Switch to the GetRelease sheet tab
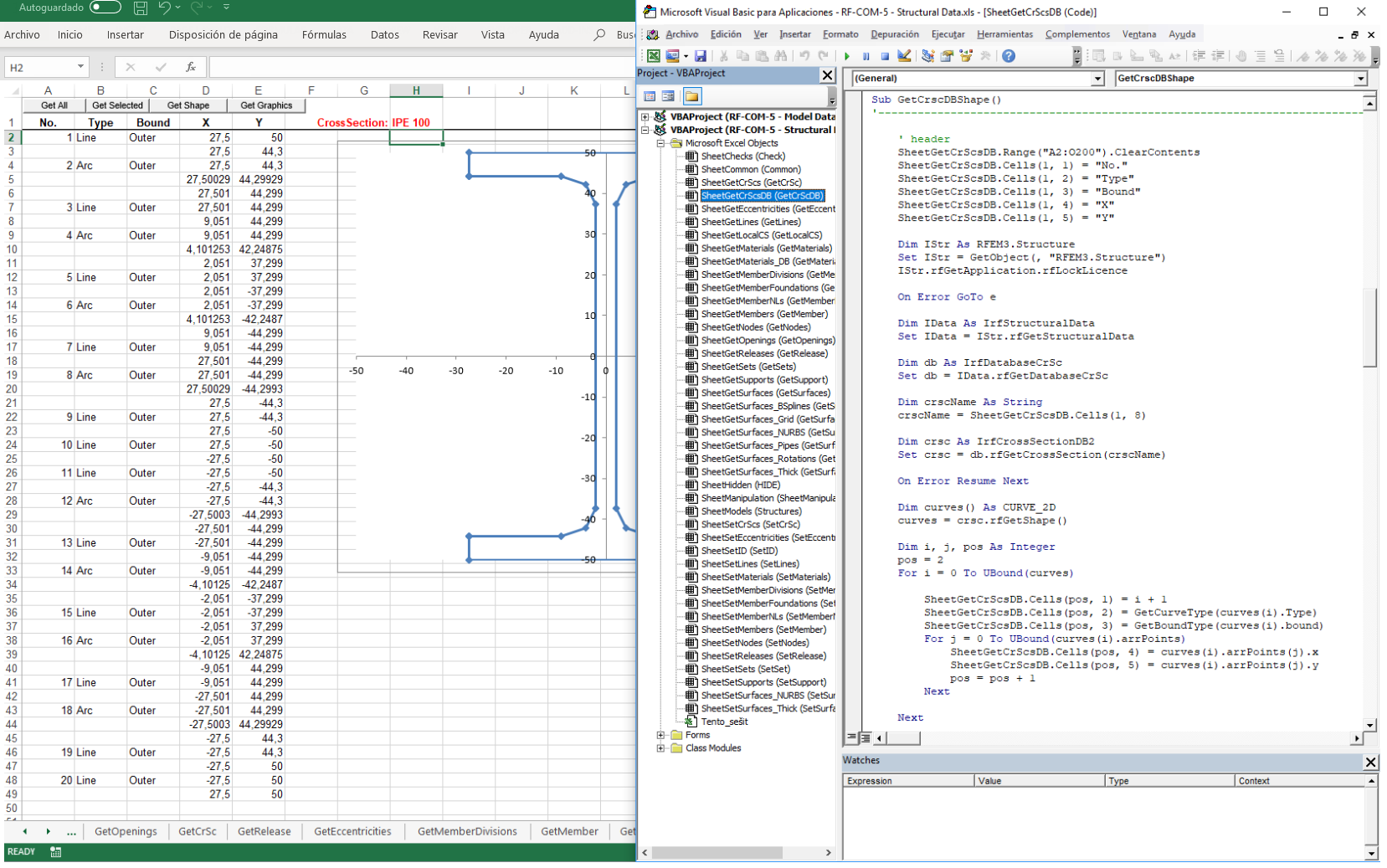The height and width of the screenshot is (868, 1387). (x=264, y=832)
